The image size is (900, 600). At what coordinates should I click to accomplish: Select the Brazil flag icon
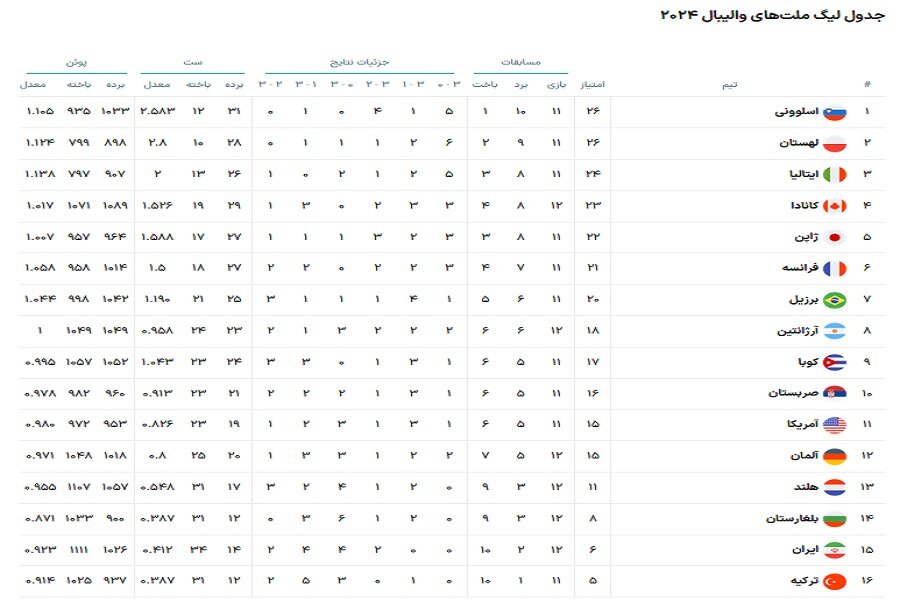833,298
